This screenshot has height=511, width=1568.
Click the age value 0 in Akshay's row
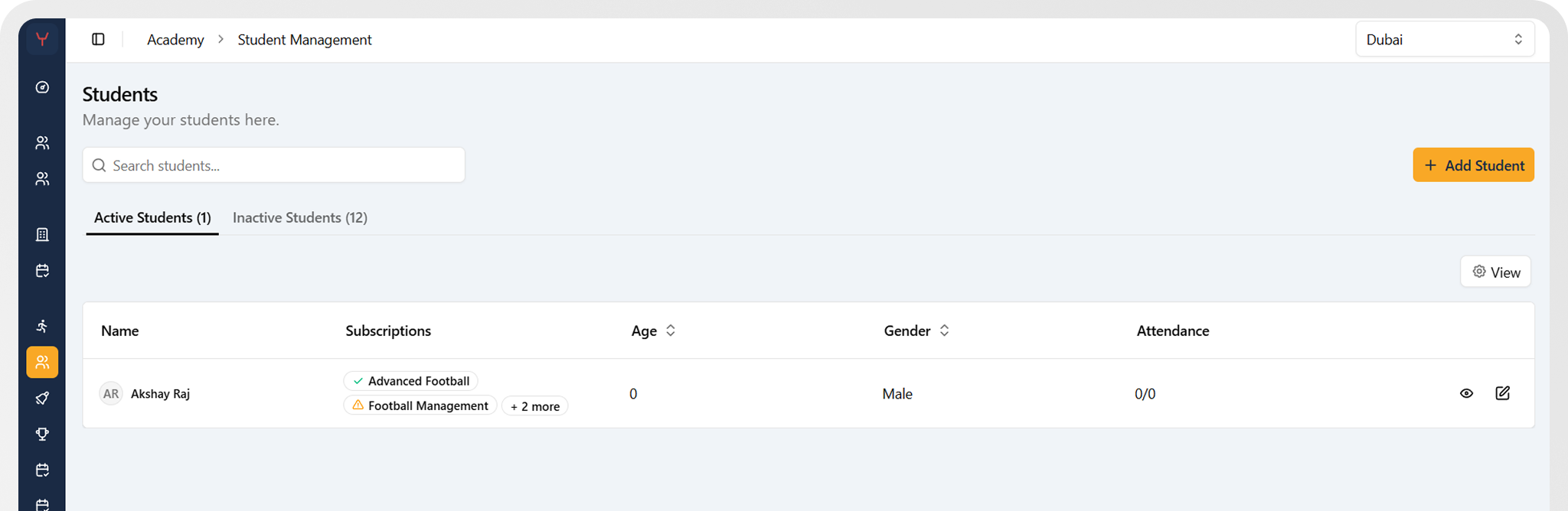coord(633,394)
